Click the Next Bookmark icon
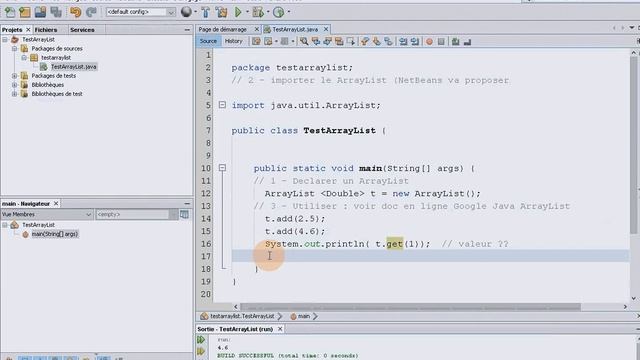Image resolution: width=640 pixels, height=360 pixels. (x=376, y=41)
